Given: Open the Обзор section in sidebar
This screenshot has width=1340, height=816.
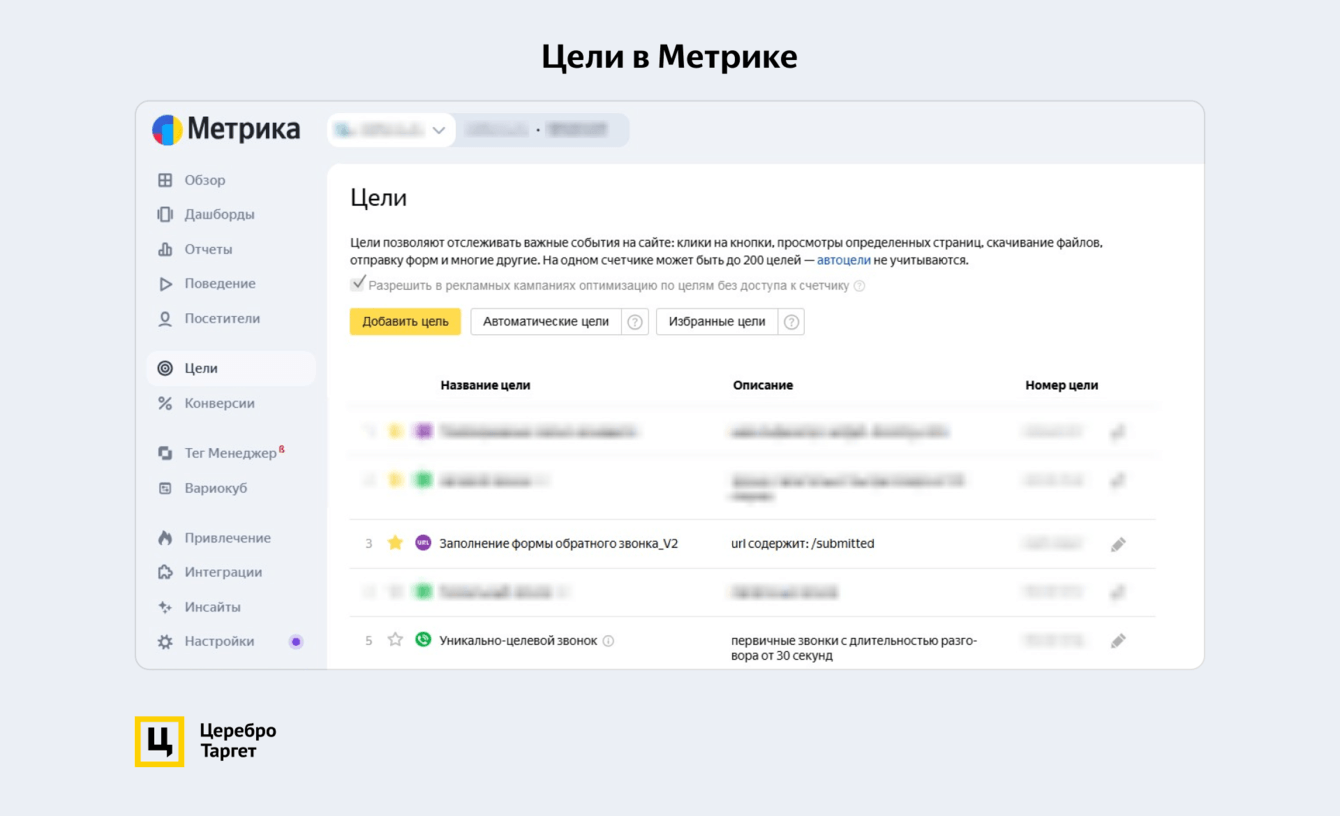Looking at the screenshot, I should pyautogui.click(x=204, y=180).
